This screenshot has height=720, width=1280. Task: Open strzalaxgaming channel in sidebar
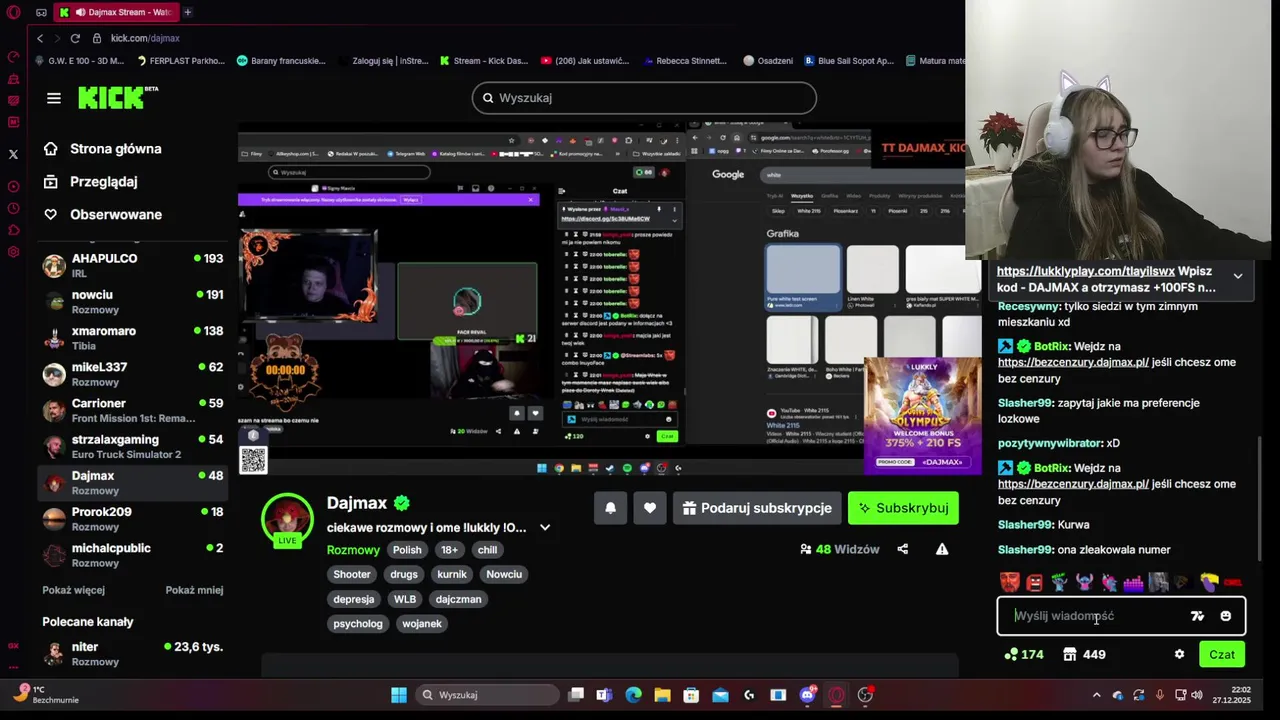(133, 446)
